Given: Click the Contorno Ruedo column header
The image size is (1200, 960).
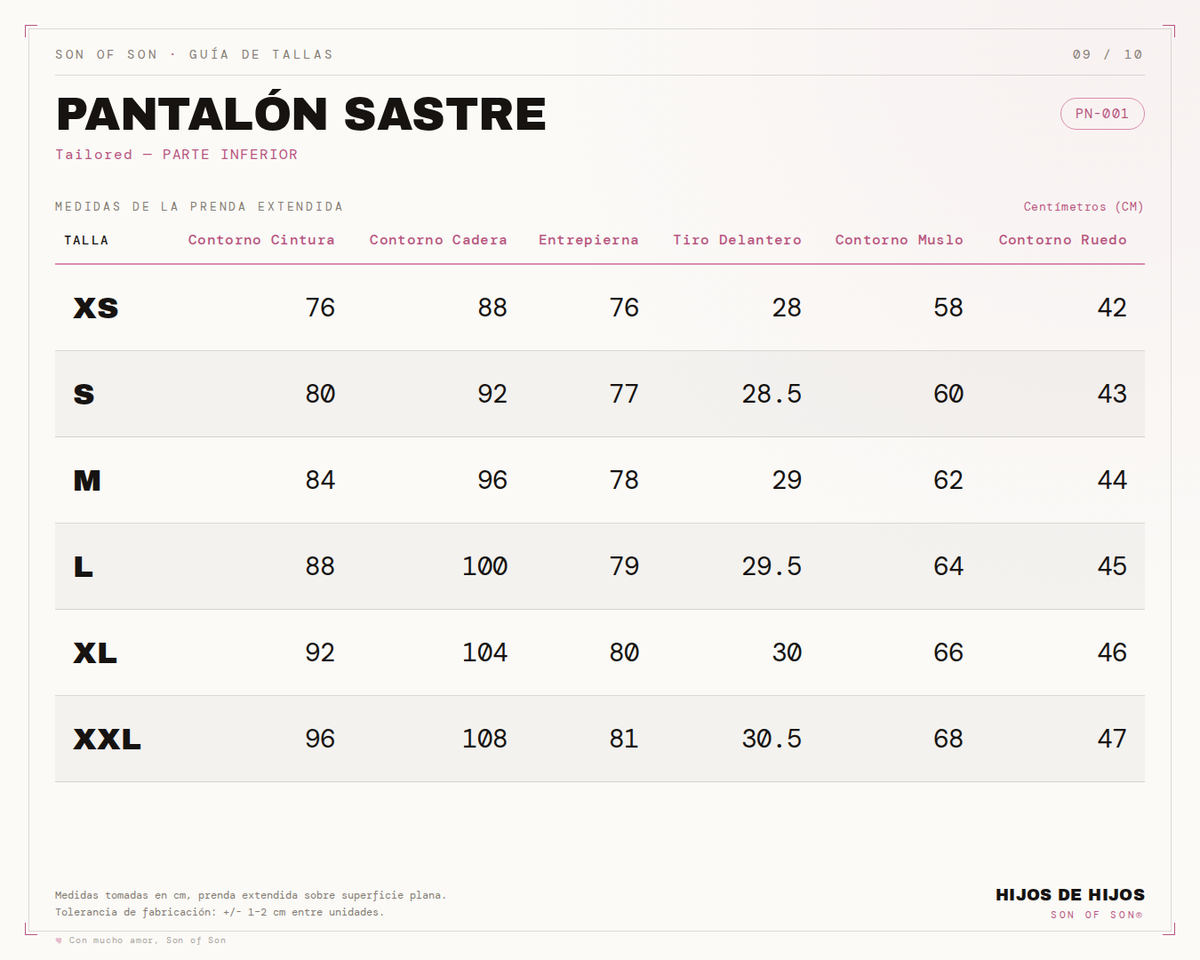Looking at the screenshot, I should [1062, 240].
